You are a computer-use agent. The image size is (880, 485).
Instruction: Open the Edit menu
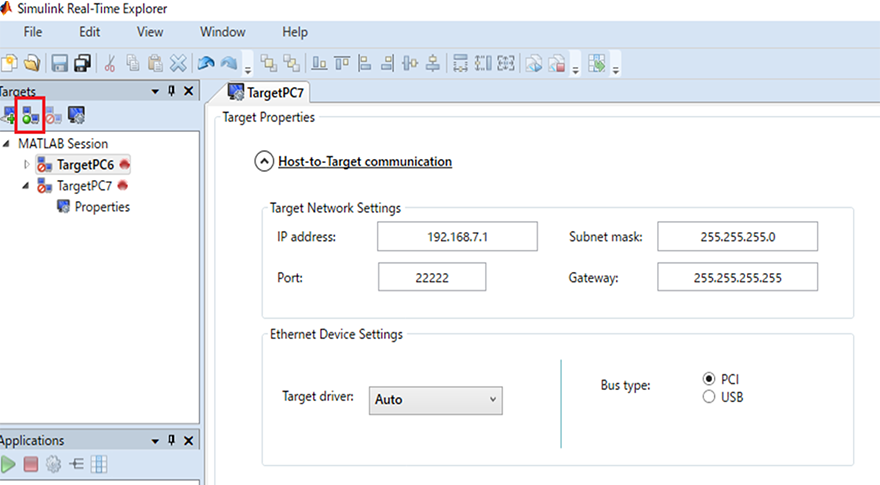coord(89,32)
